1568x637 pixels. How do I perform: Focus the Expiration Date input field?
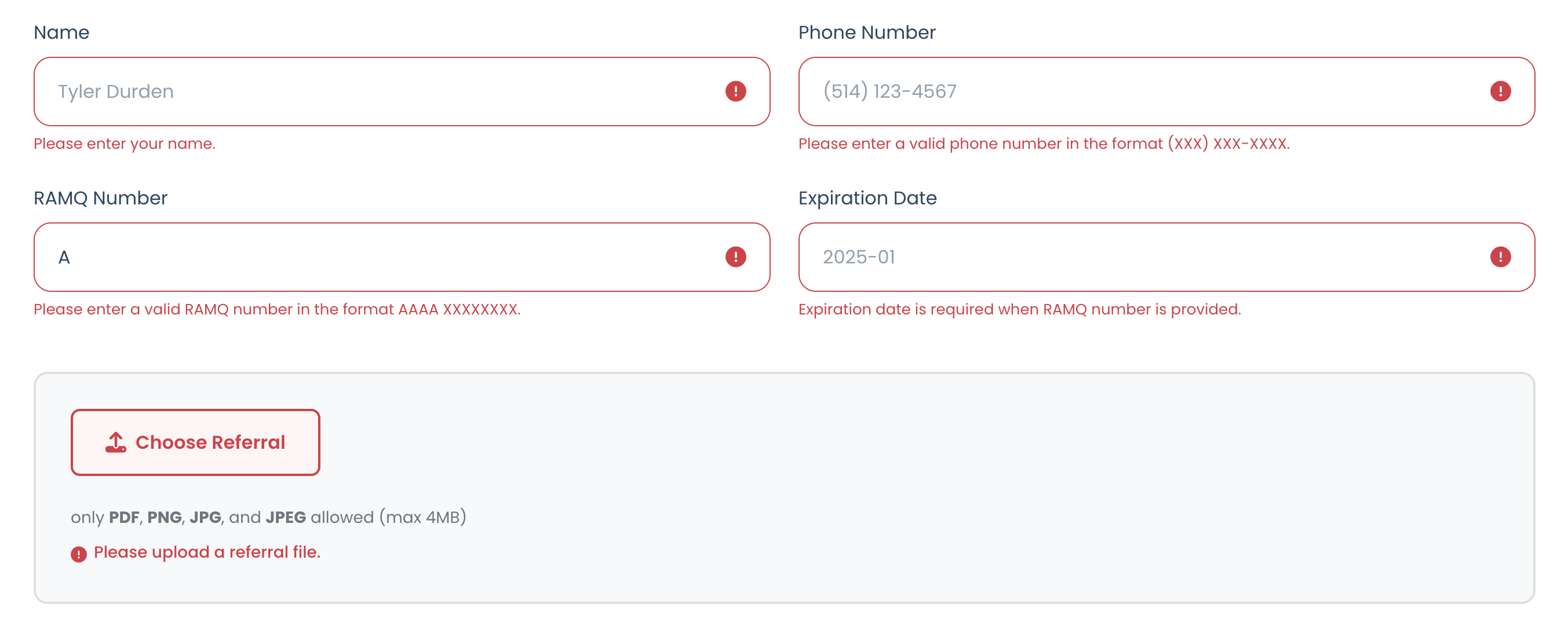click(x=1144, y=257)
